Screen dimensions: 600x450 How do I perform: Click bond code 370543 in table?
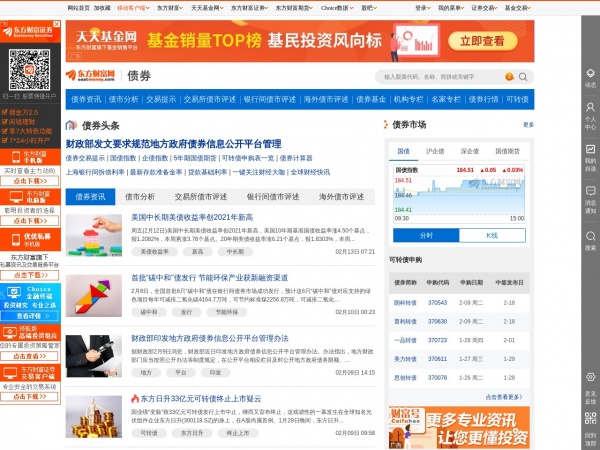(437, 303)
